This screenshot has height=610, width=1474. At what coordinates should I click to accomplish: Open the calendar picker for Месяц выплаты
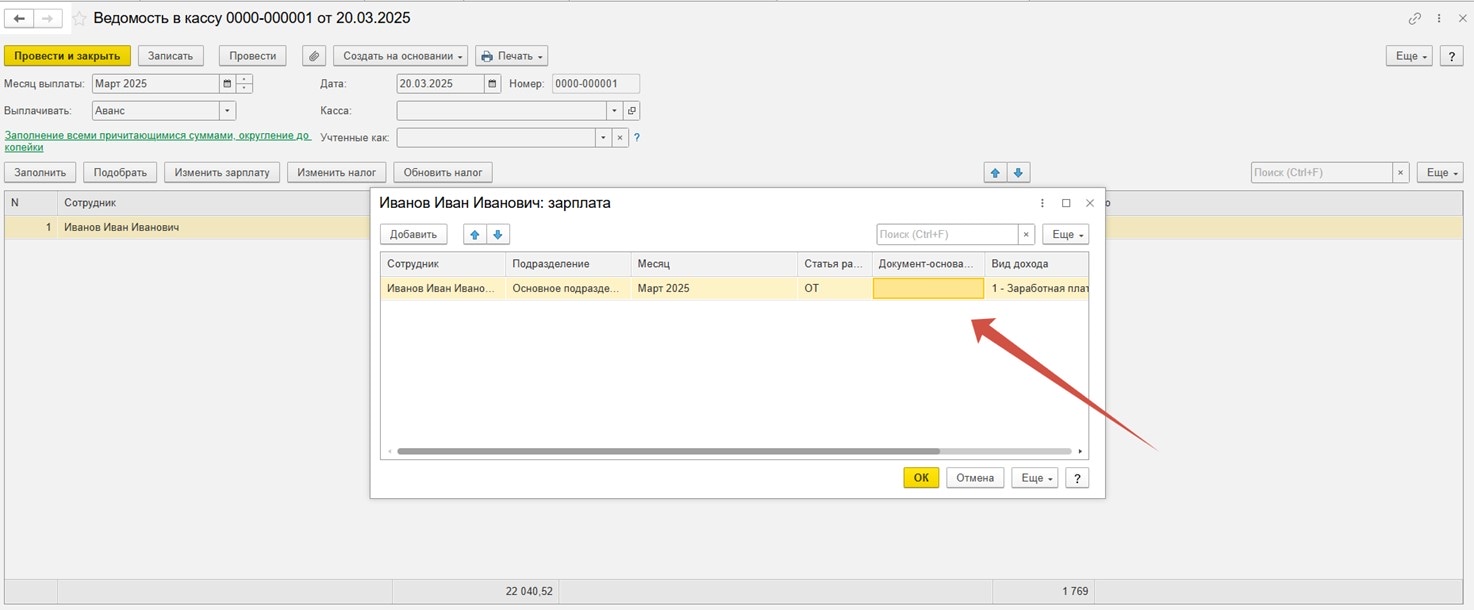(x=227, y=84)
